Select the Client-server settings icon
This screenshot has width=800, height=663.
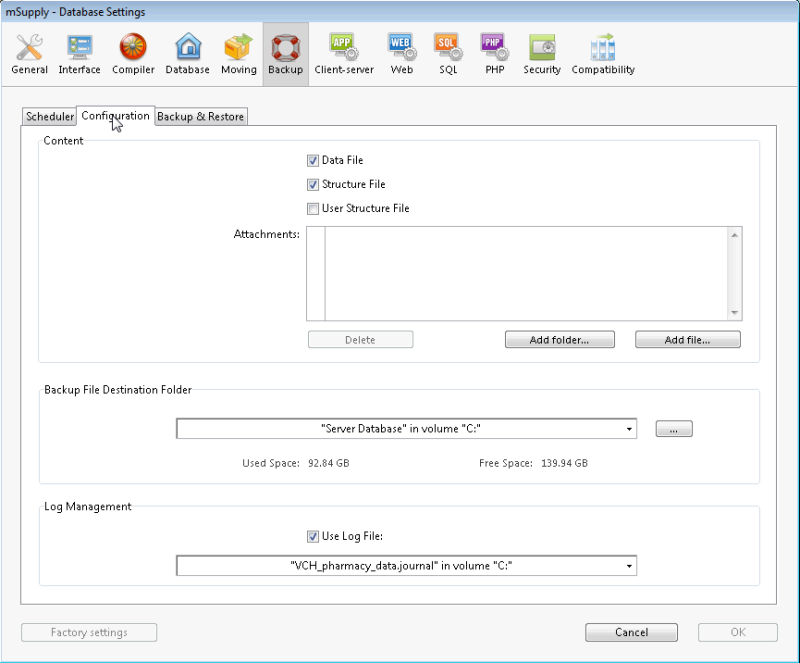[x=344, y=52]
